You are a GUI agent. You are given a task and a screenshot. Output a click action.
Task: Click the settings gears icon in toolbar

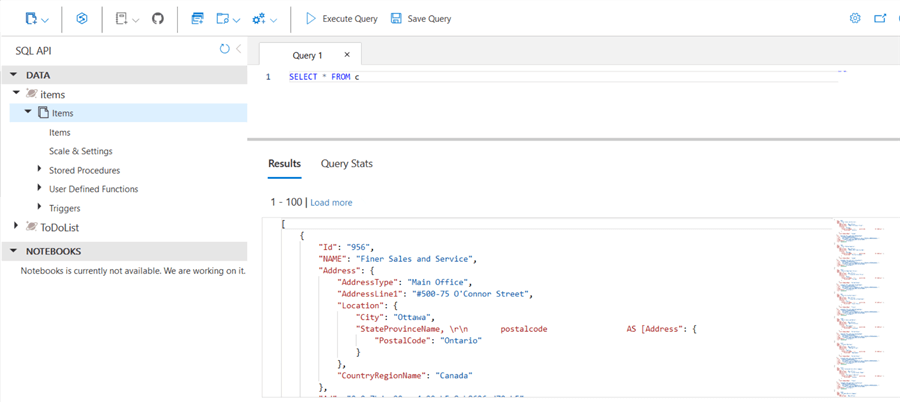coord(258,19)
